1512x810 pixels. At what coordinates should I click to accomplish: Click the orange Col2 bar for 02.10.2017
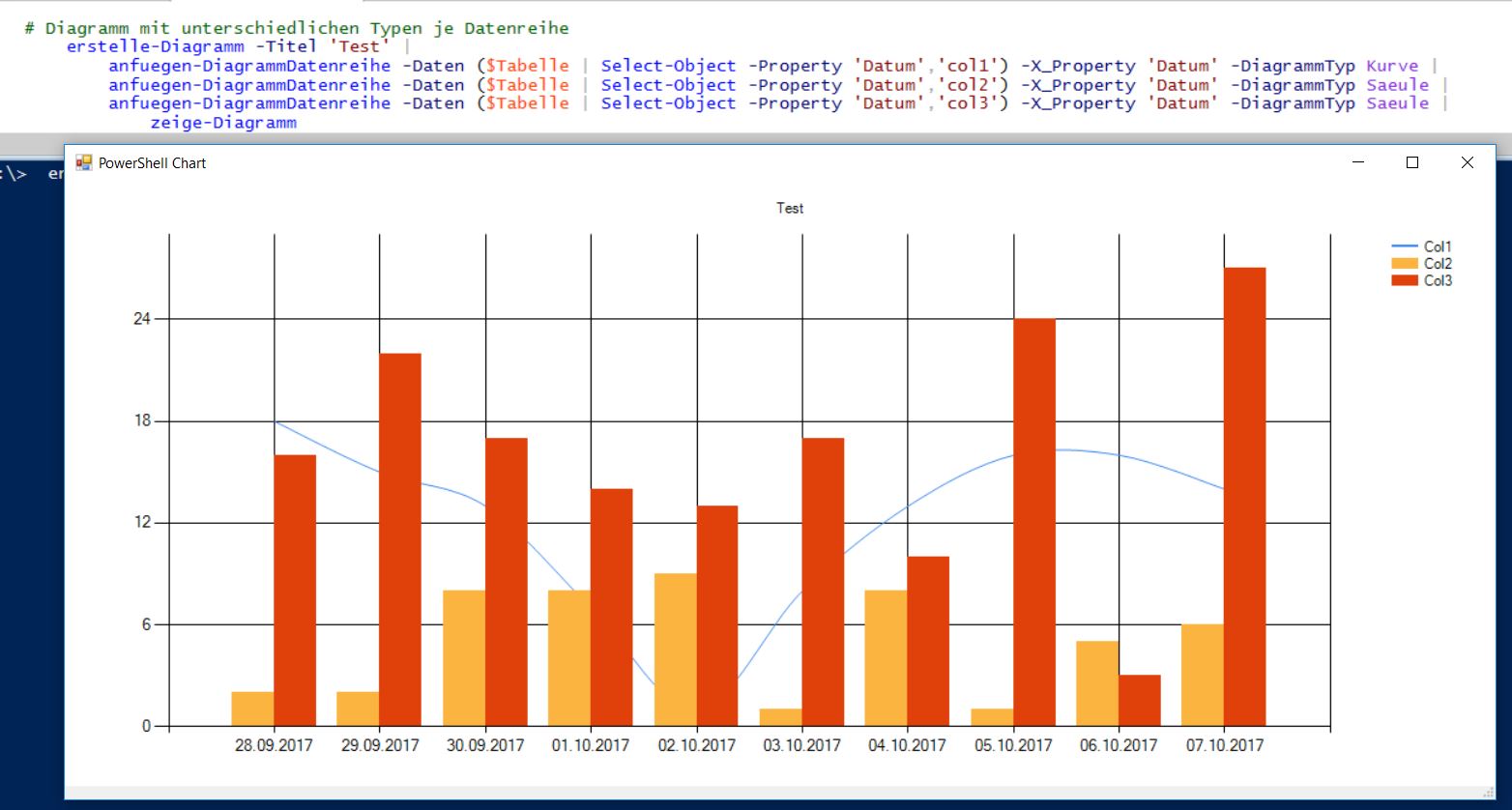pos(676,650)
